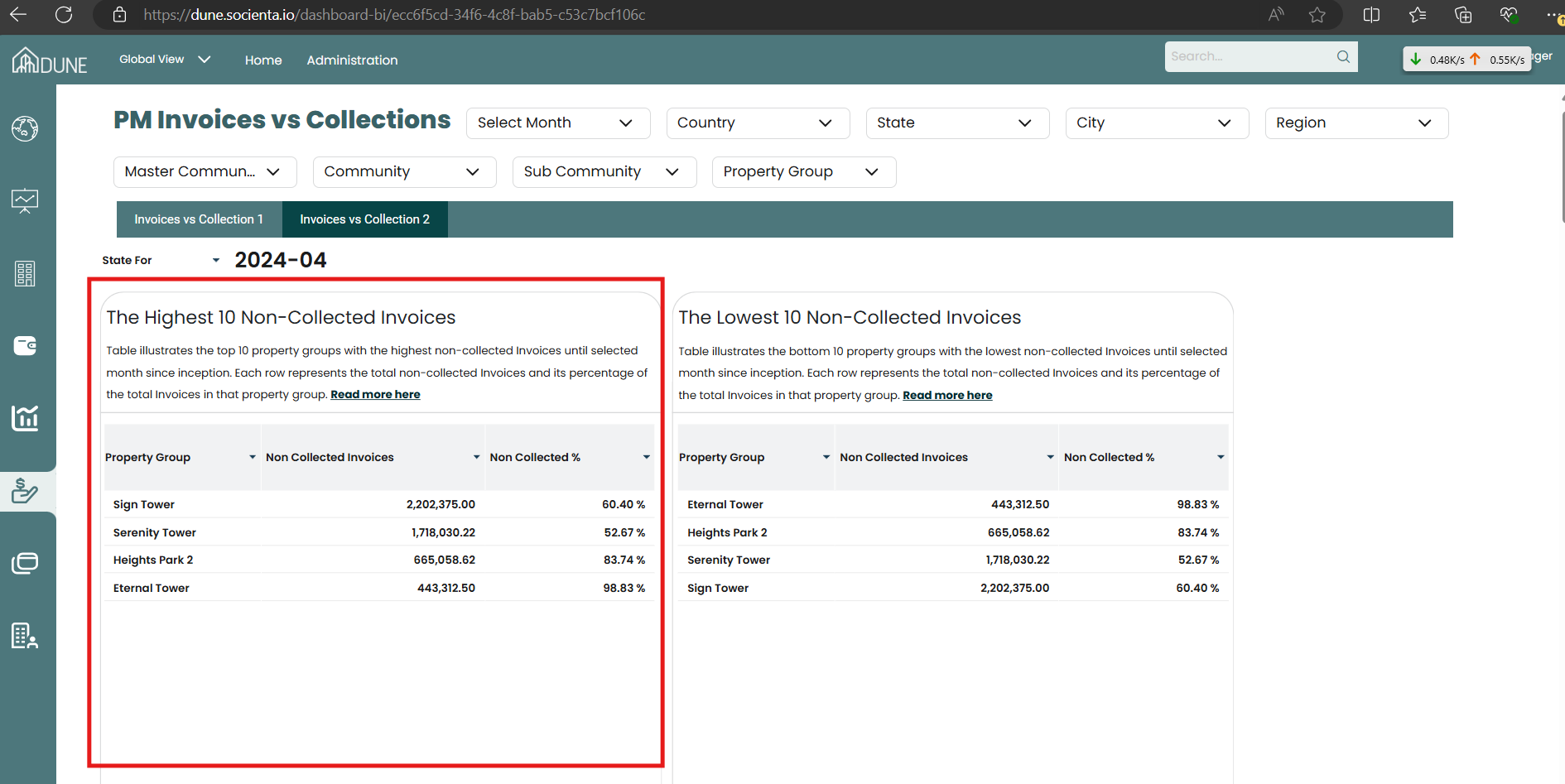This screenshot has height=784, width=1565.
Task: Open the globe sidebar icon
Action: tap(25, 128)
